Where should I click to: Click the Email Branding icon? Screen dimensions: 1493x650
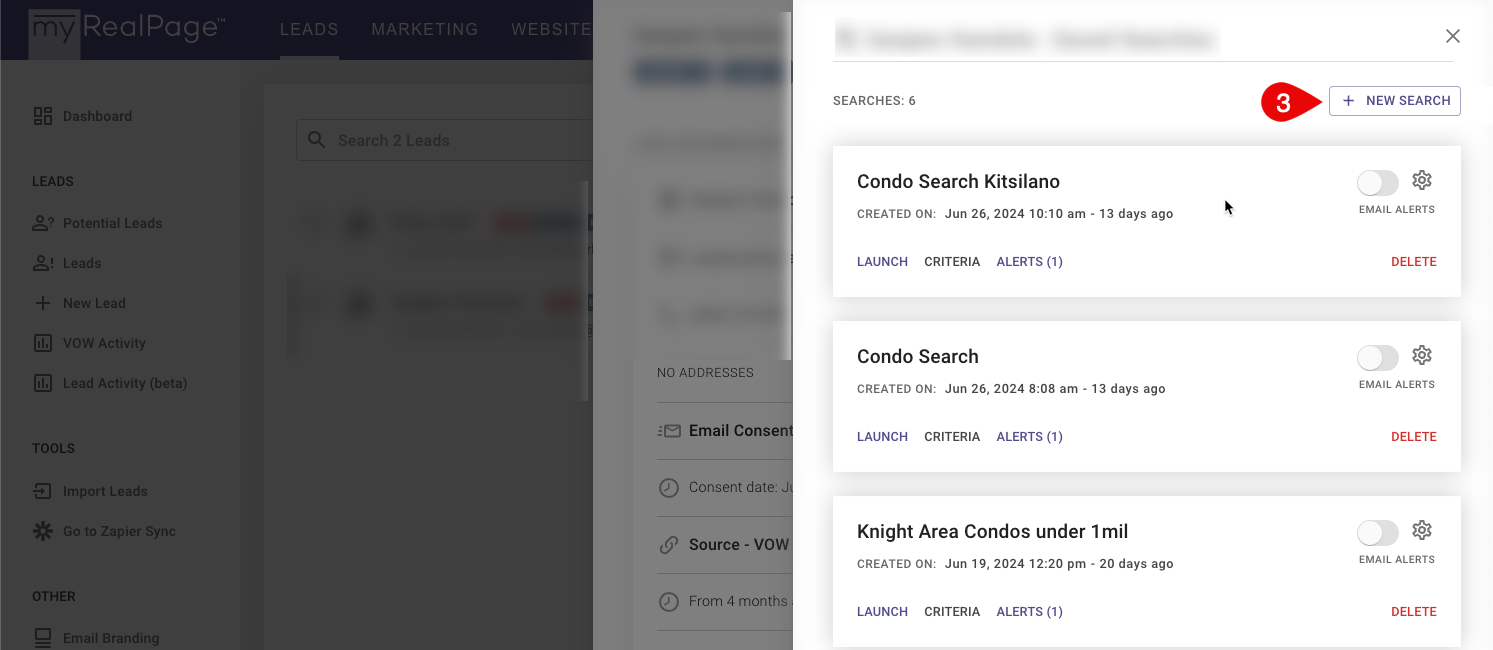(x=43, y=638)
